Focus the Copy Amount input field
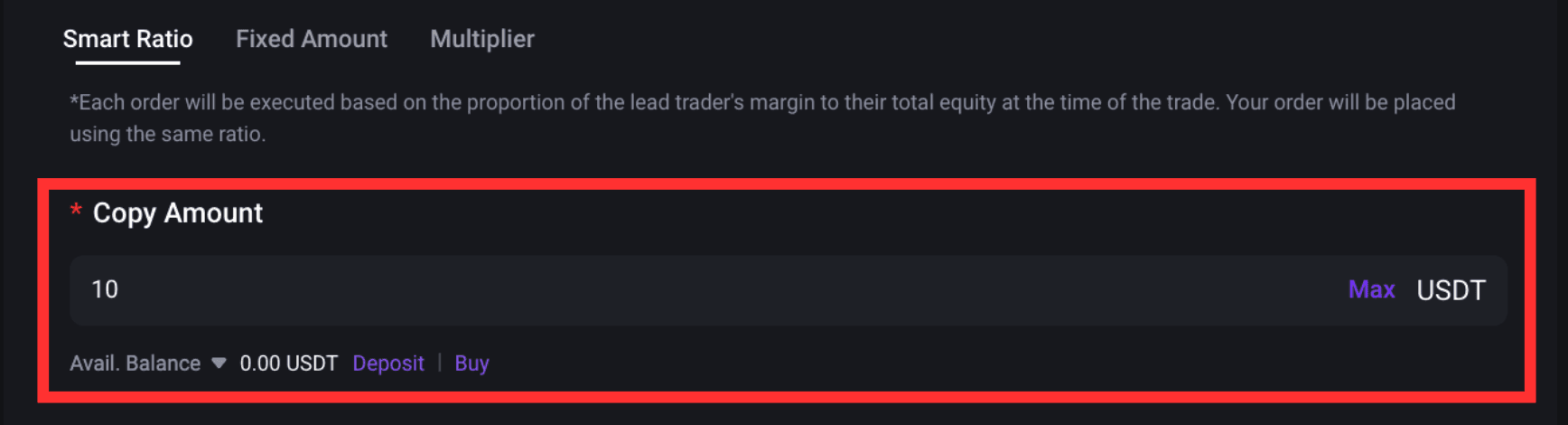The height and width of the screenshot is (425, 1568). click(788, 290)
